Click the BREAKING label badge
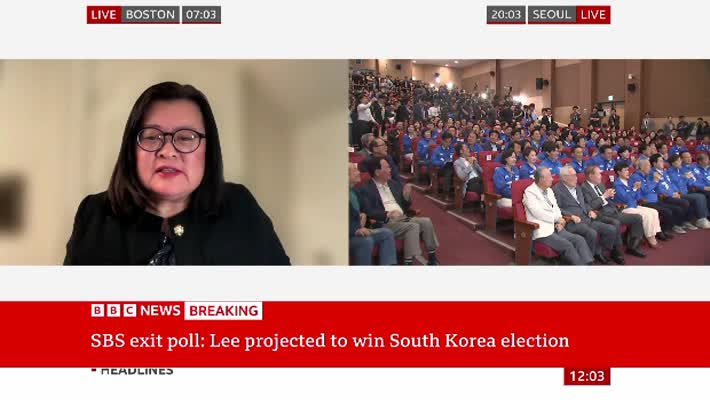This screenshot has height=400, width=710. click(223, 311)
